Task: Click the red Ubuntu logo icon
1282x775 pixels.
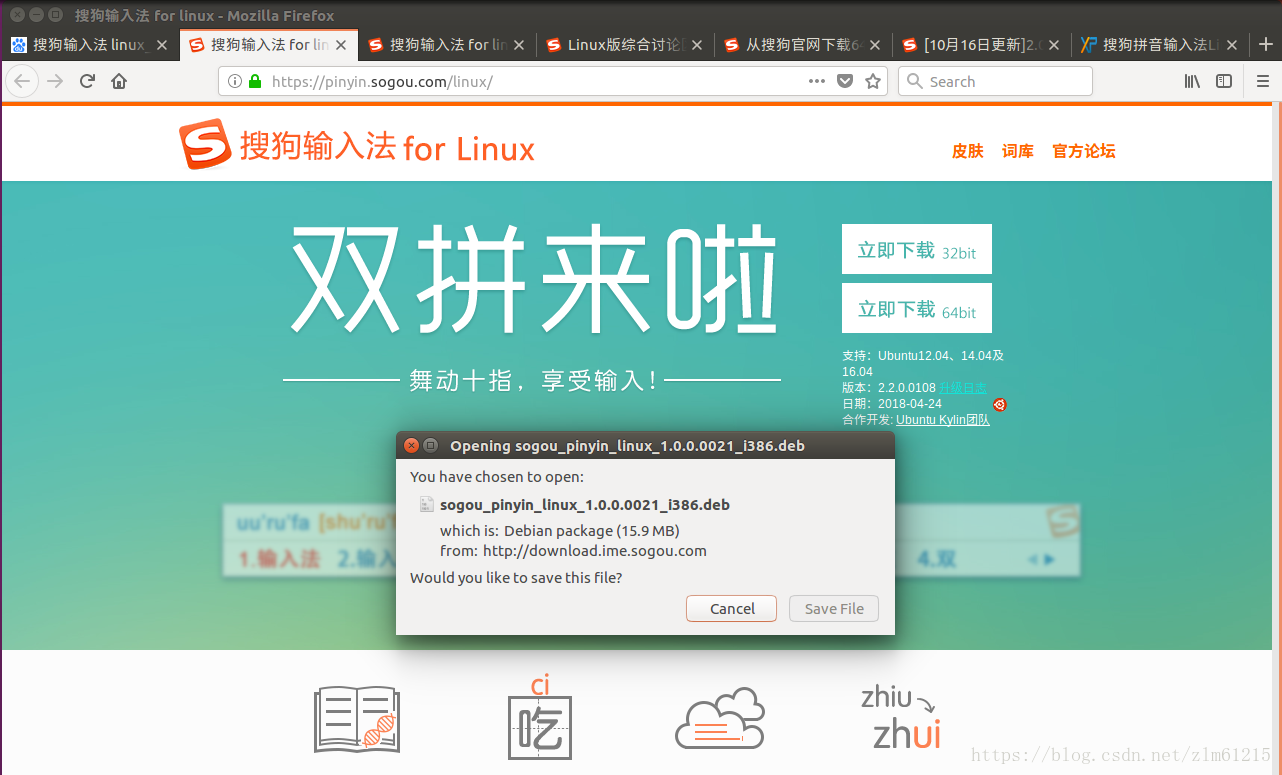Action: (x=999, y=404)
